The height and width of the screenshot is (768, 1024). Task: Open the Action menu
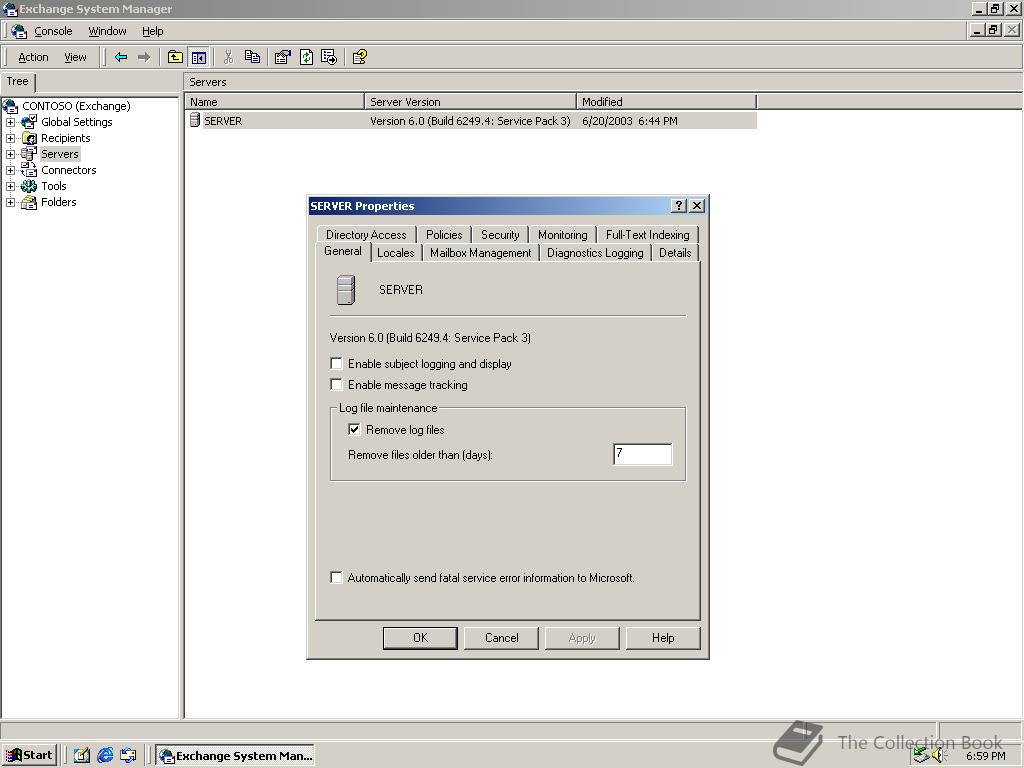[x=33, y=57]
